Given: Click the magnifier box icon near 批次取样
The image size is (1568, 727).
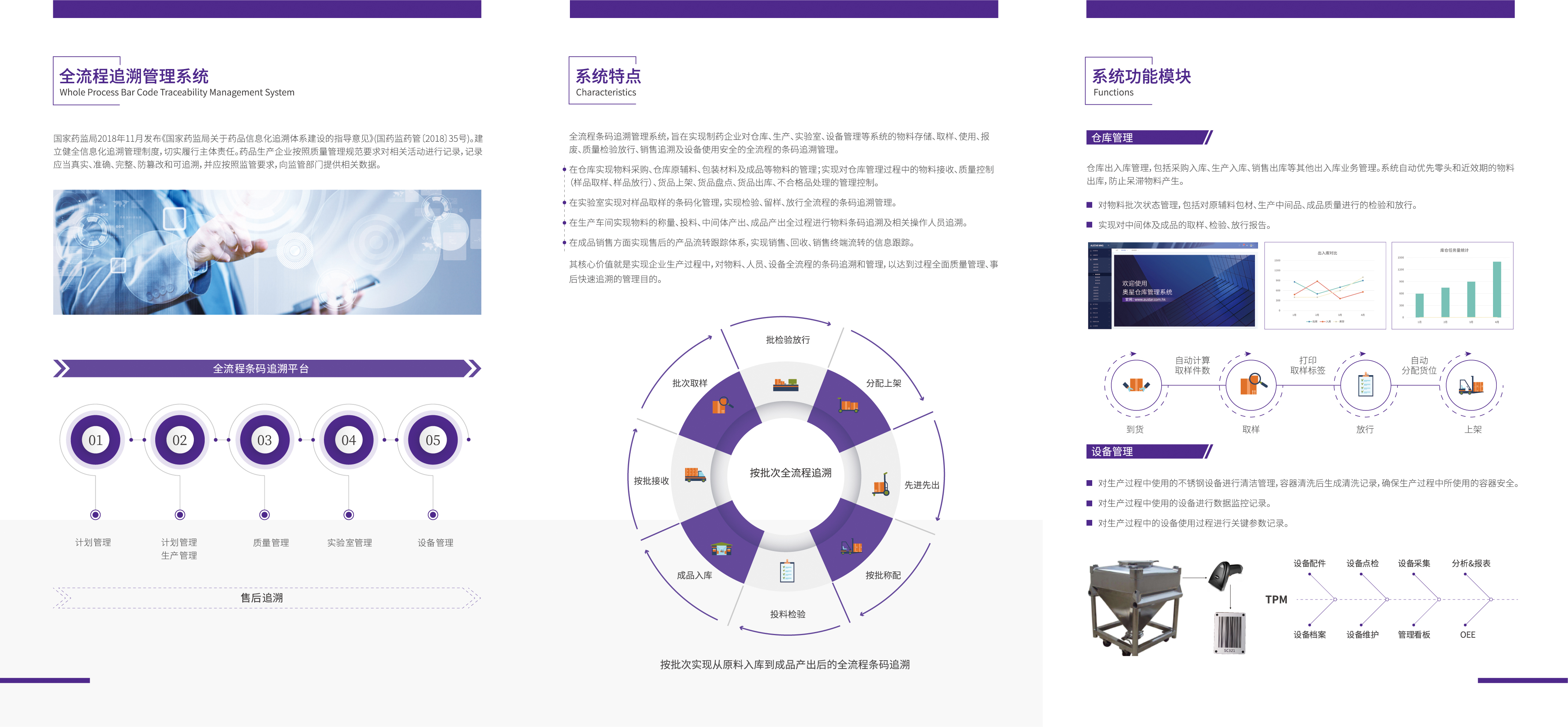Looking at the screenshot, I should [x=722, y=405].
